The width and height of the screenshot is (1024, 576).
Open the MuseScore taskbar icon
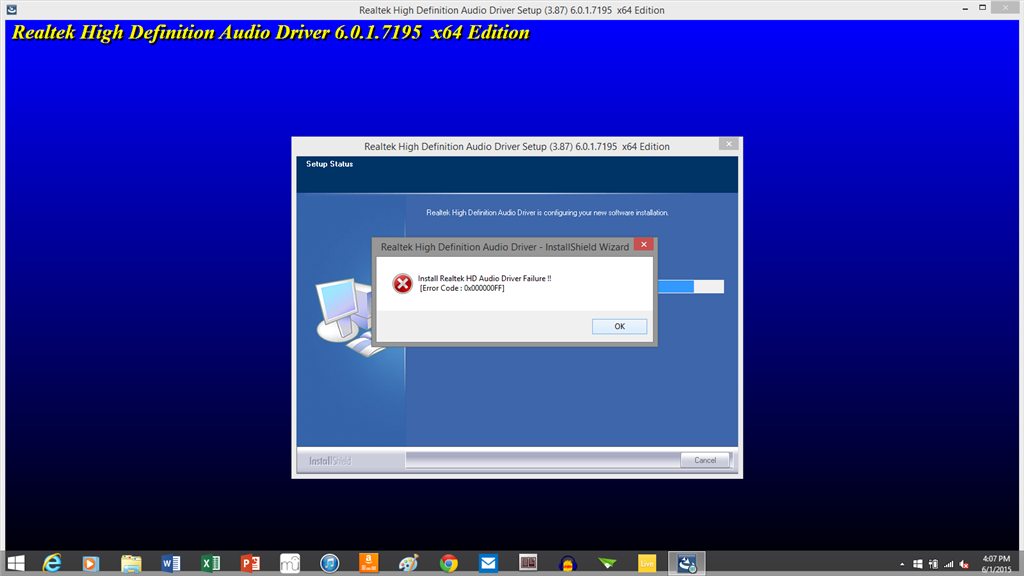(290, 563)
